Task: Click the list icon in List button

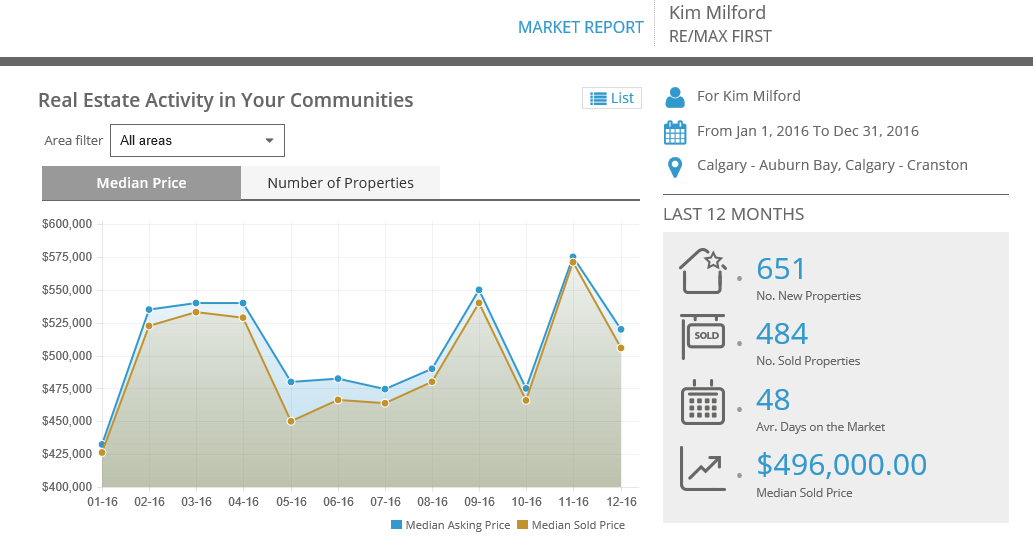Action: (x=598, y=98)
